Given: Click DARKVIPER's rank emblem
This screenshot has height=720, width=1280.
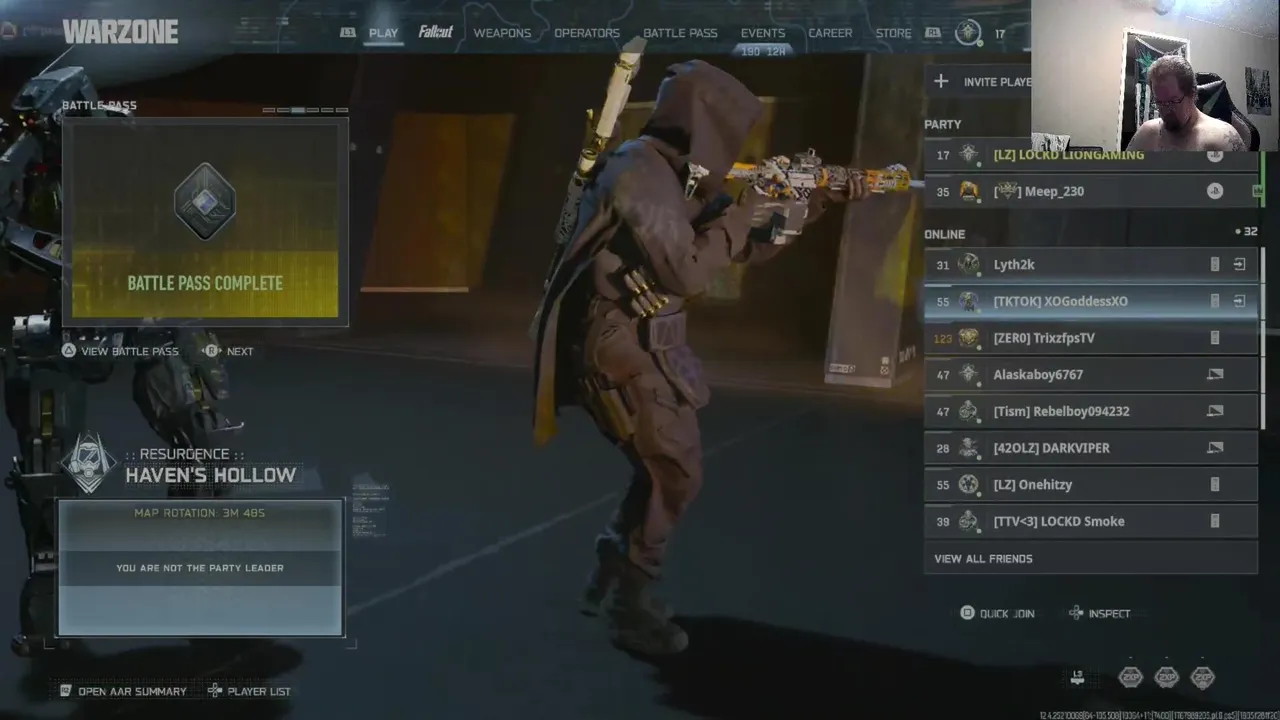Looking at the screenshot, I should [968, 448].
